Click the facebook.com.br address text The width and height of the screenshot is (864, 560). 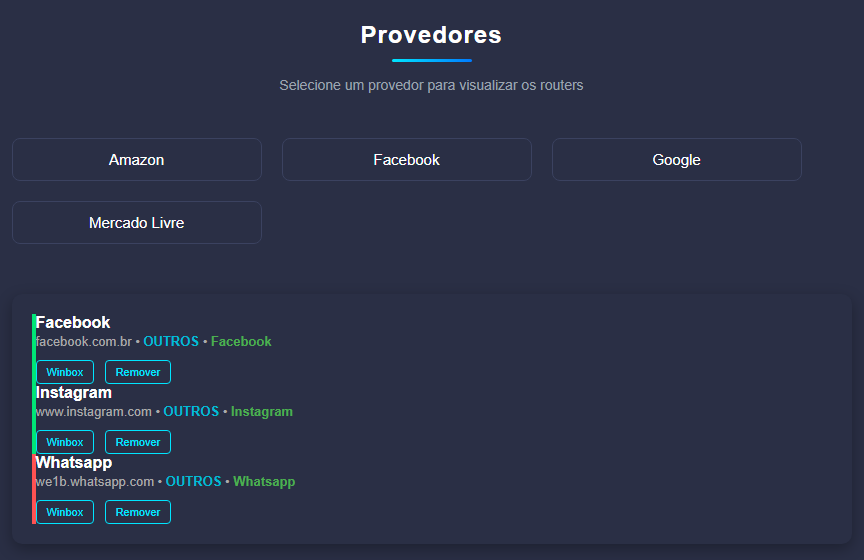point(84,341)
